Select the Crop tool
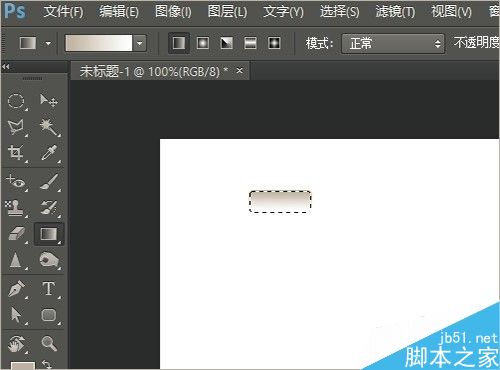Screen dimensions: 500x370 (x=16, y=153)
